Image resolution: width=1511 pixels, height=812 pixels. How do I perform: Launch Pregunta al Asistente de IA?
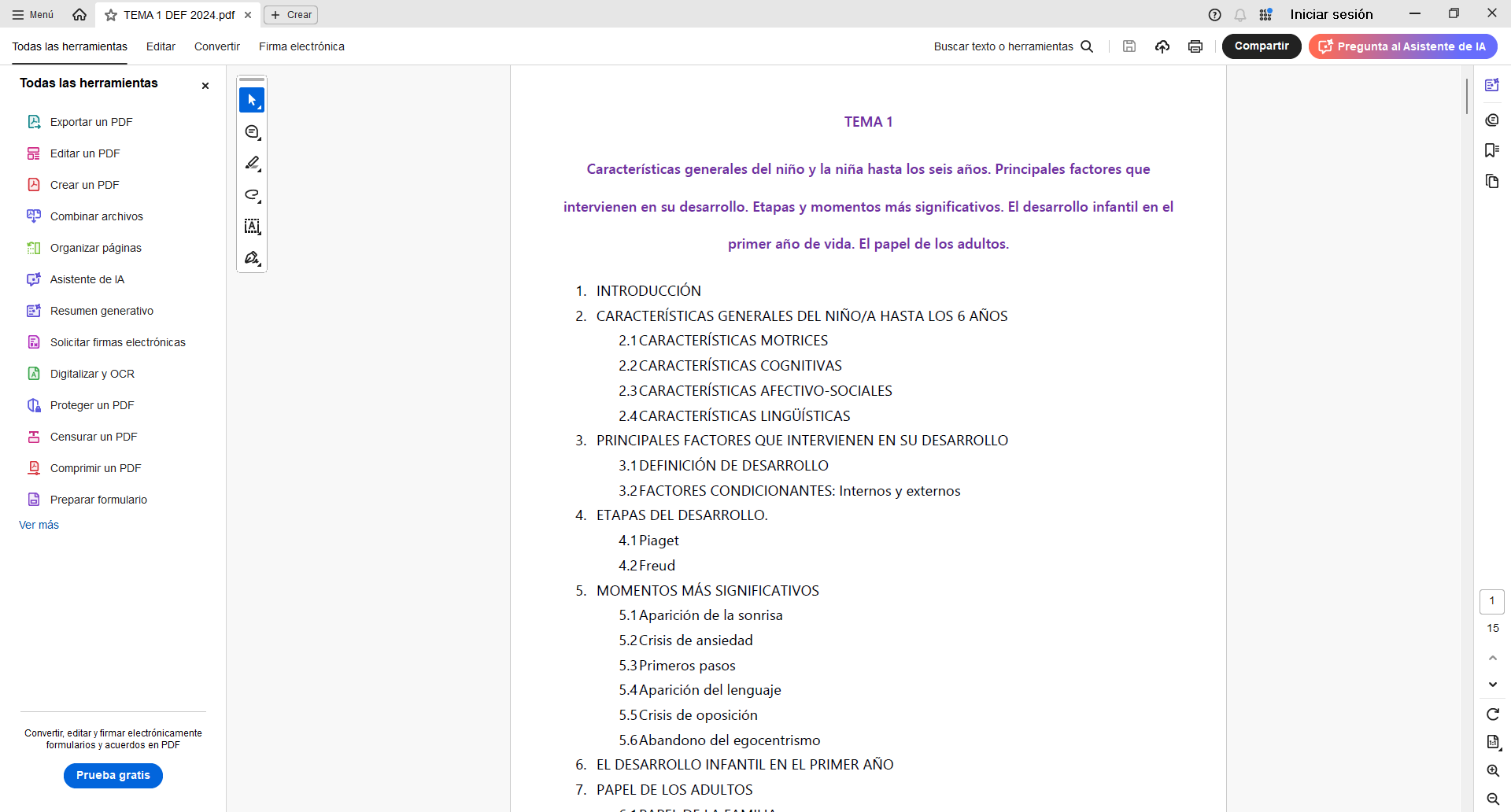pos(1403,46)
